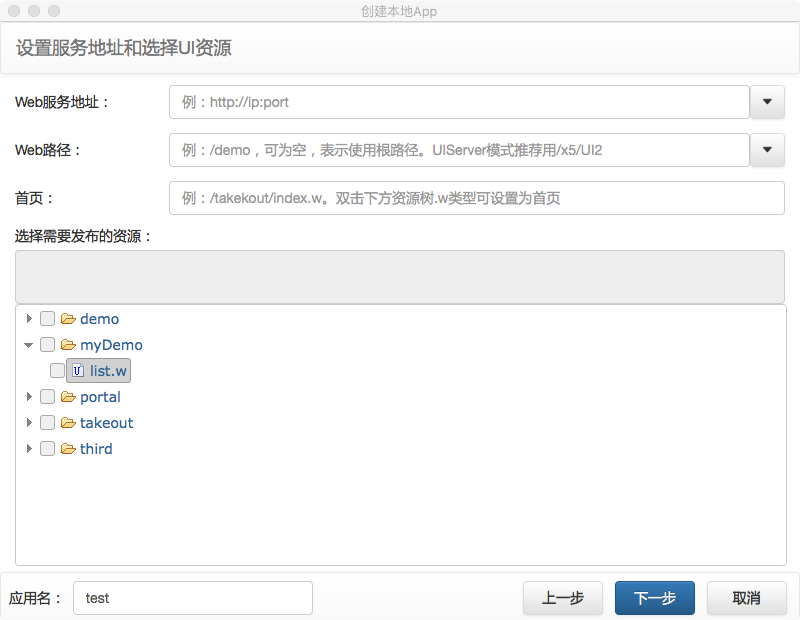The height and width of the screenshot is (620, 800).
Task: Click the demo folder icon
Action: tap(68, 318)
